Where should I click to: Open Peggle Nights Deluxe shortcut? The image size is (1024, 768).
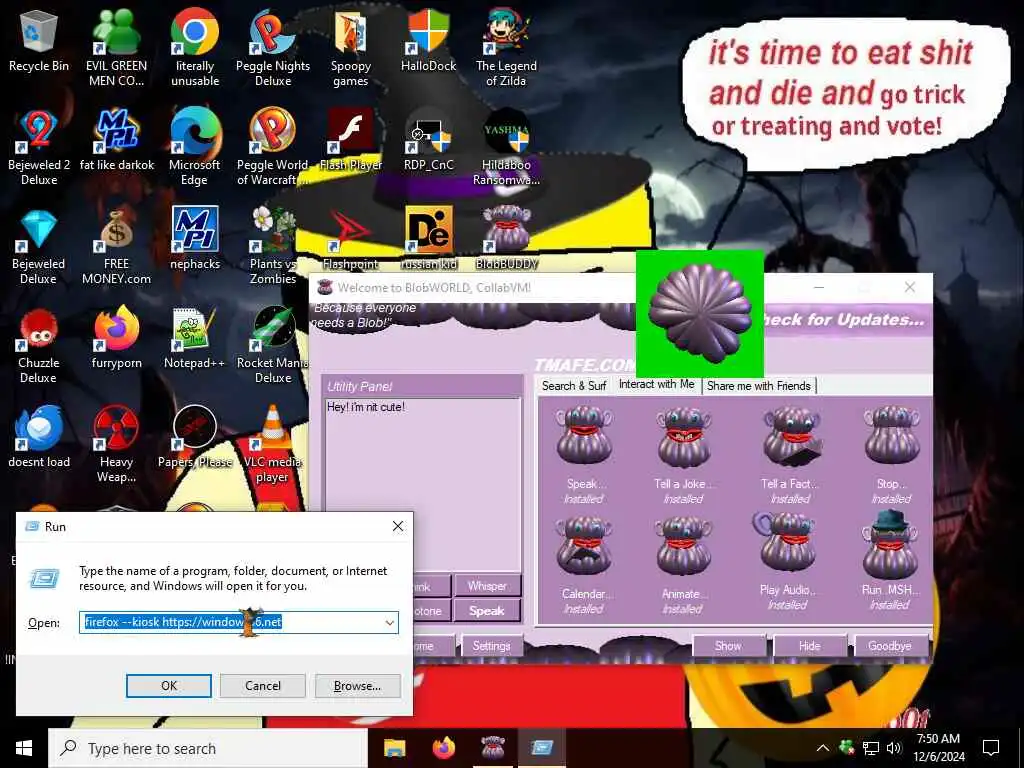click(x=273, y=48)
